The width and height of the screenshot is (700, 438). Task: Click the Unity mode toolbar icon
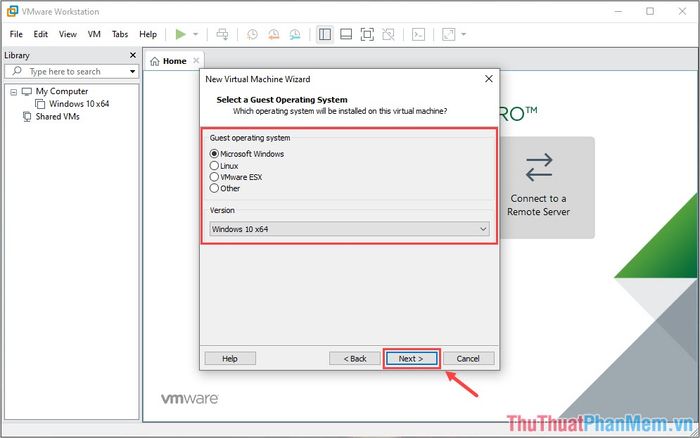388,34
